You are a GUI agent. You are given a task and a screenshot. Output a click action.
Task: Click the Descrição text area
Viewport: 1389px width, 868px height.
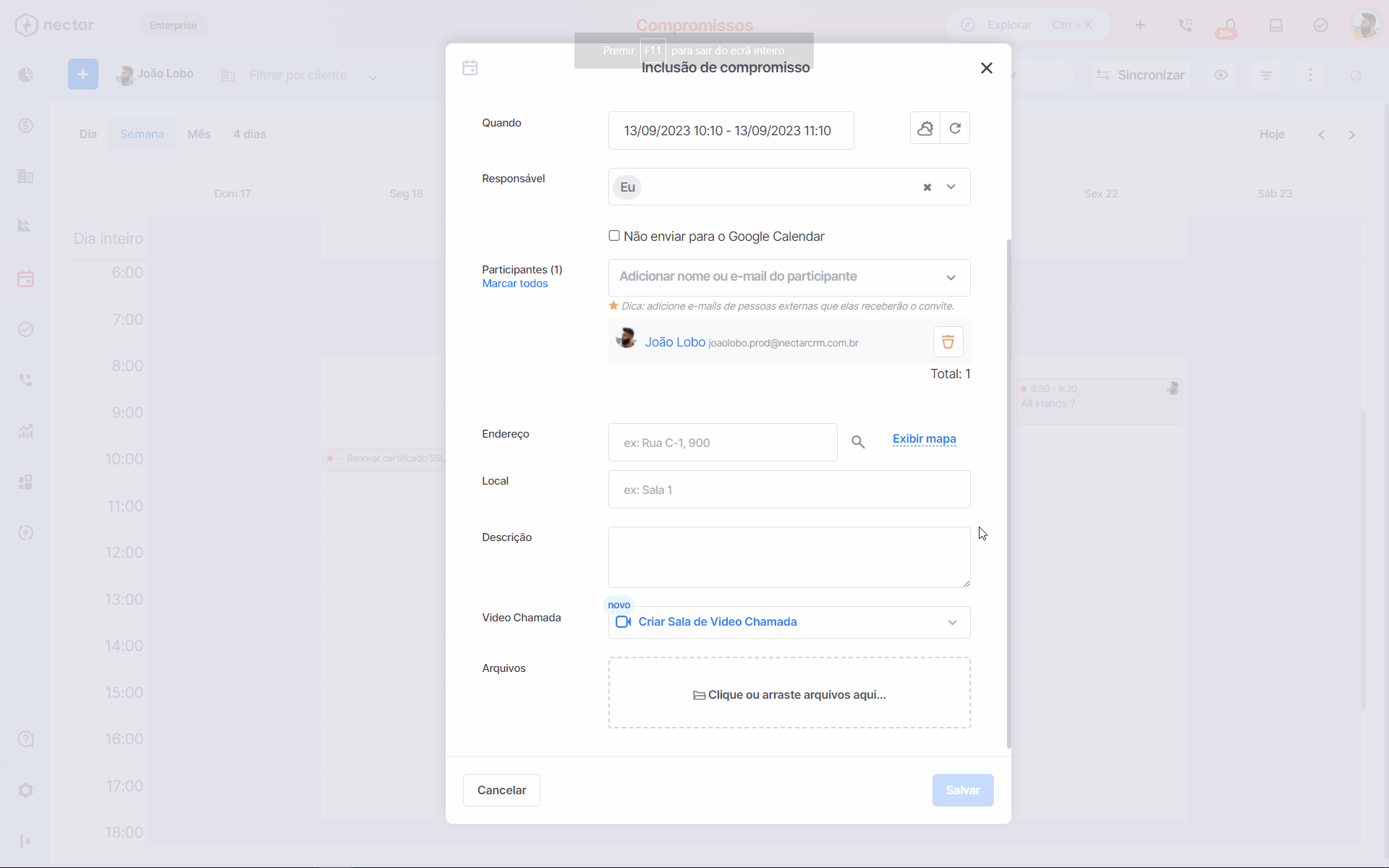point(789,557)
